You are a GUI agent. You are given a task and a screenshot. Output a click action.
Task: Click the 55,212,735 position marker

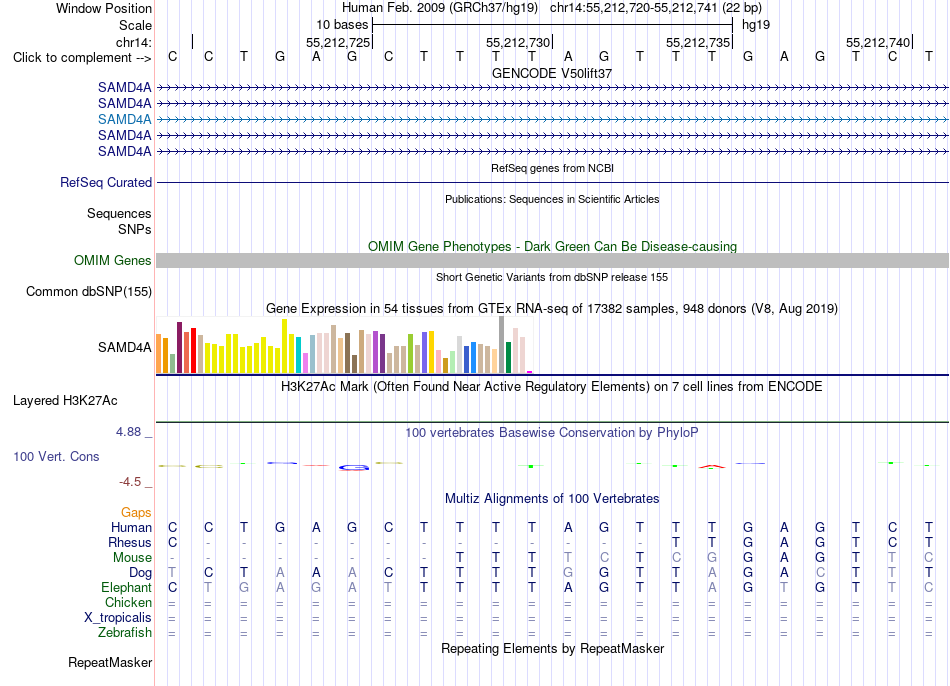tap(698, 42)
